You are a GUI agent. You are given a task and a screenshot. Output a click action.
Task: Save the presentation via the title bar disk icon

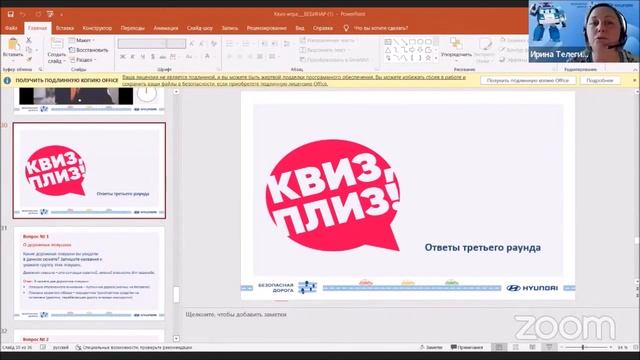(11, 14)
